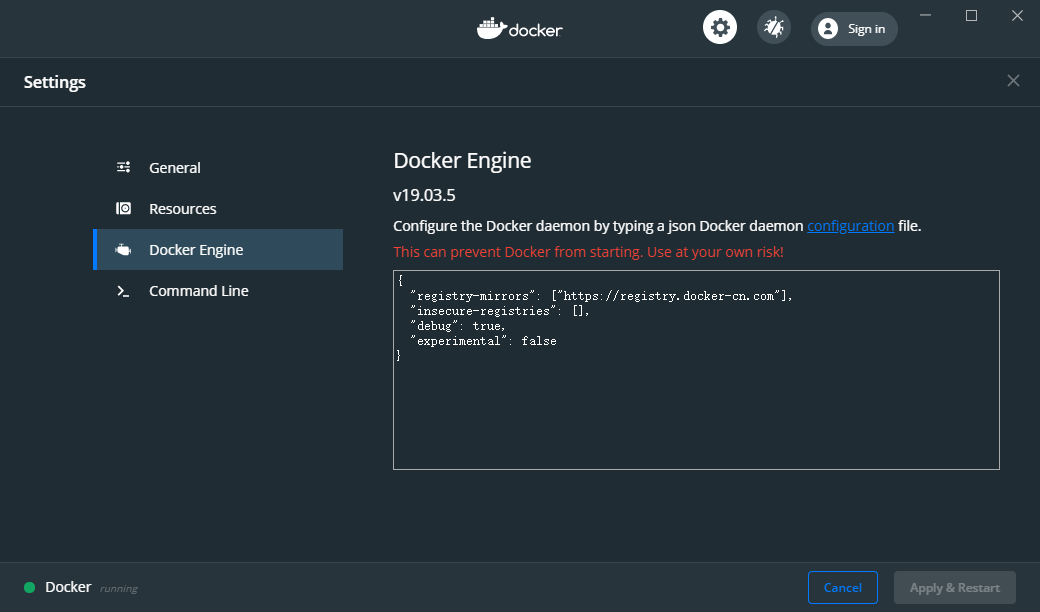Close the Docker Desktop window

1017,15
